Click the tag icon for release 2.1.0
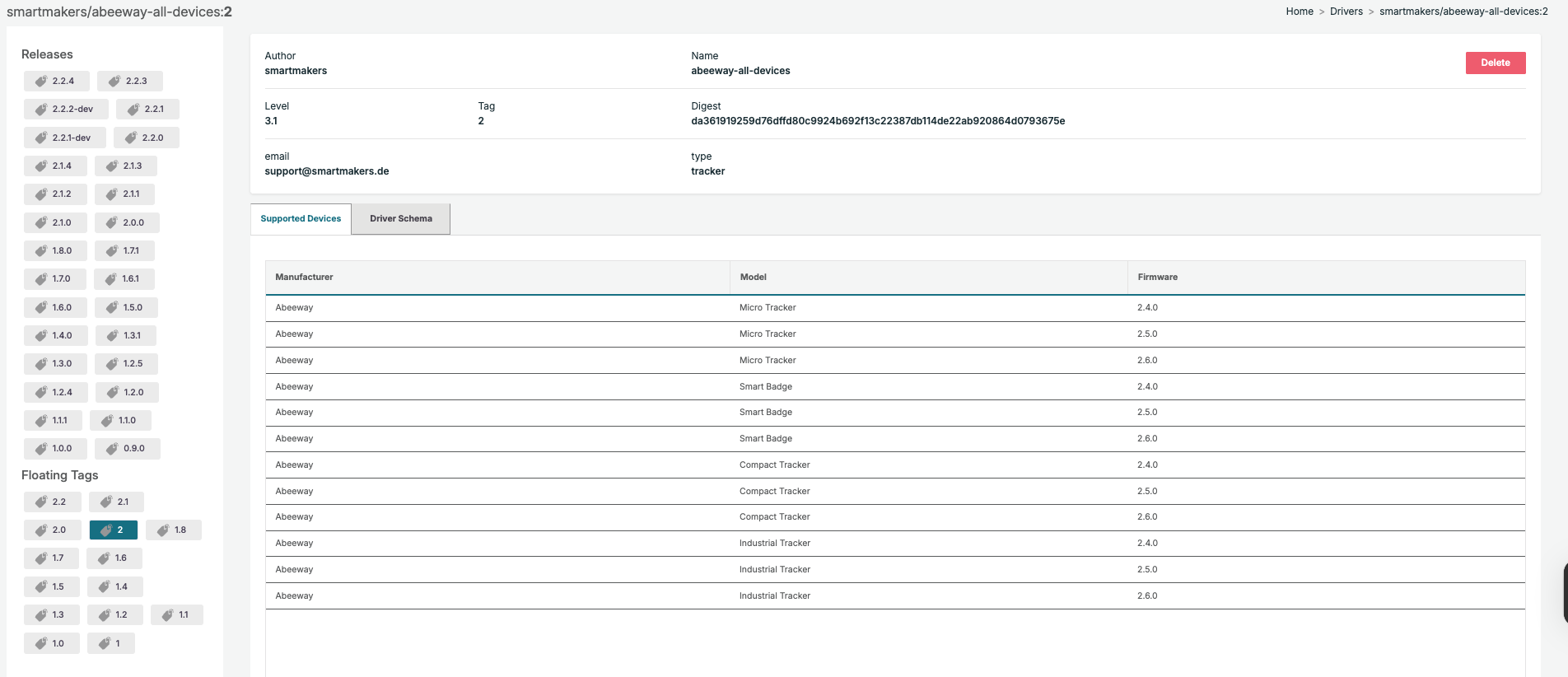The image size is (1568, 677). (41, 222)
